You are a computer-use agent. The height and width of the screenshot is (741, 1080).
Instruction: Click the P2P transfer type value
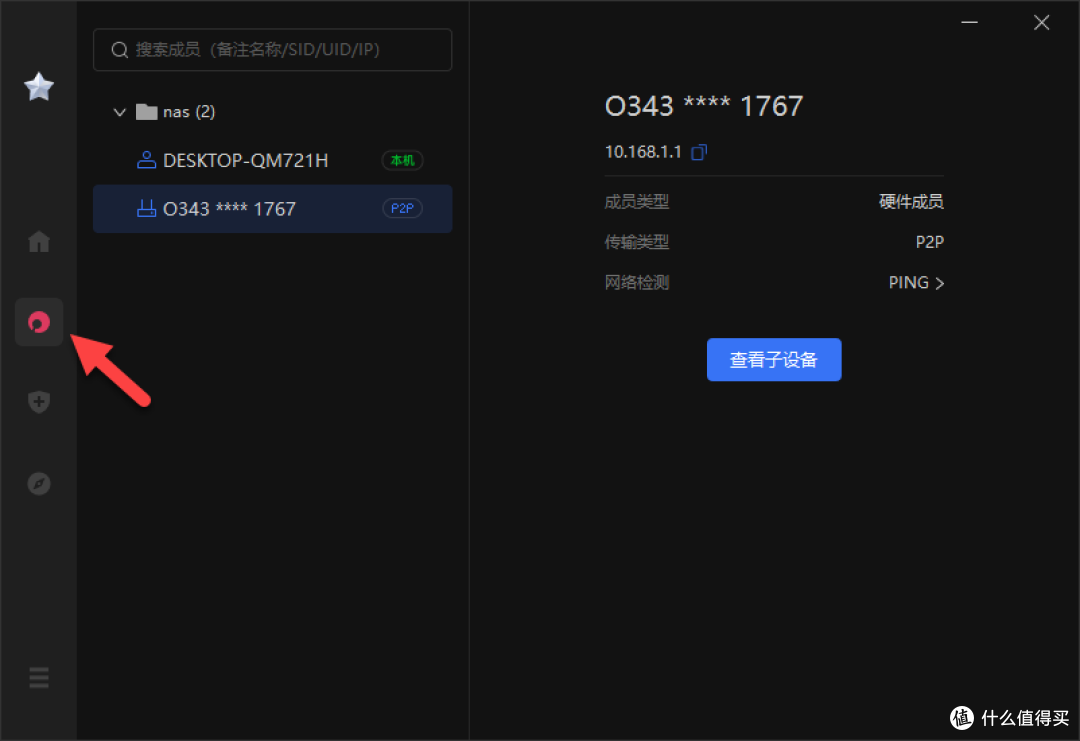point(930,242)
